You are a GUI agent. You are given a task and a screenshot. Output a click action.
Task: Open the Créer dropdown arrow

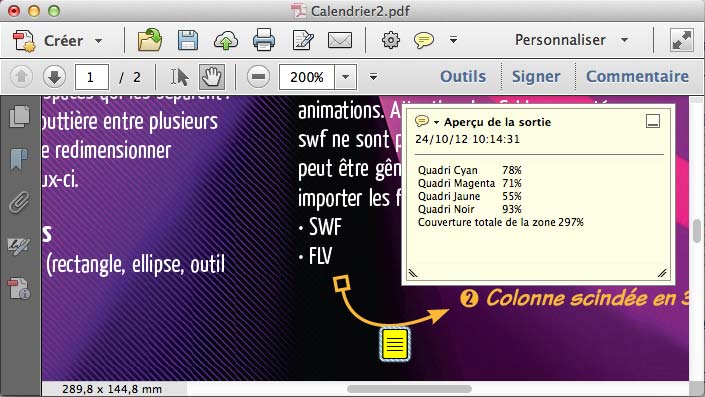click(x=98, y=41)
